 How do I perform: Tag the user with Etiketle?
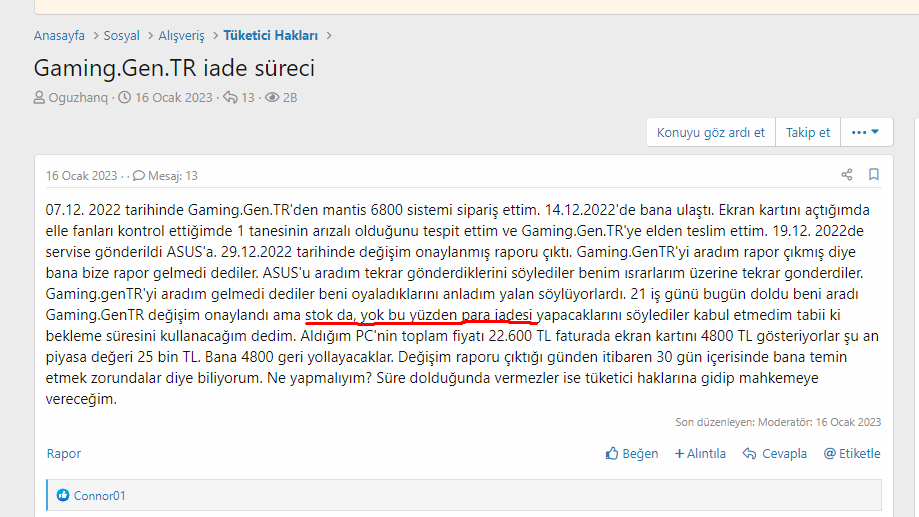pos(852,454)
